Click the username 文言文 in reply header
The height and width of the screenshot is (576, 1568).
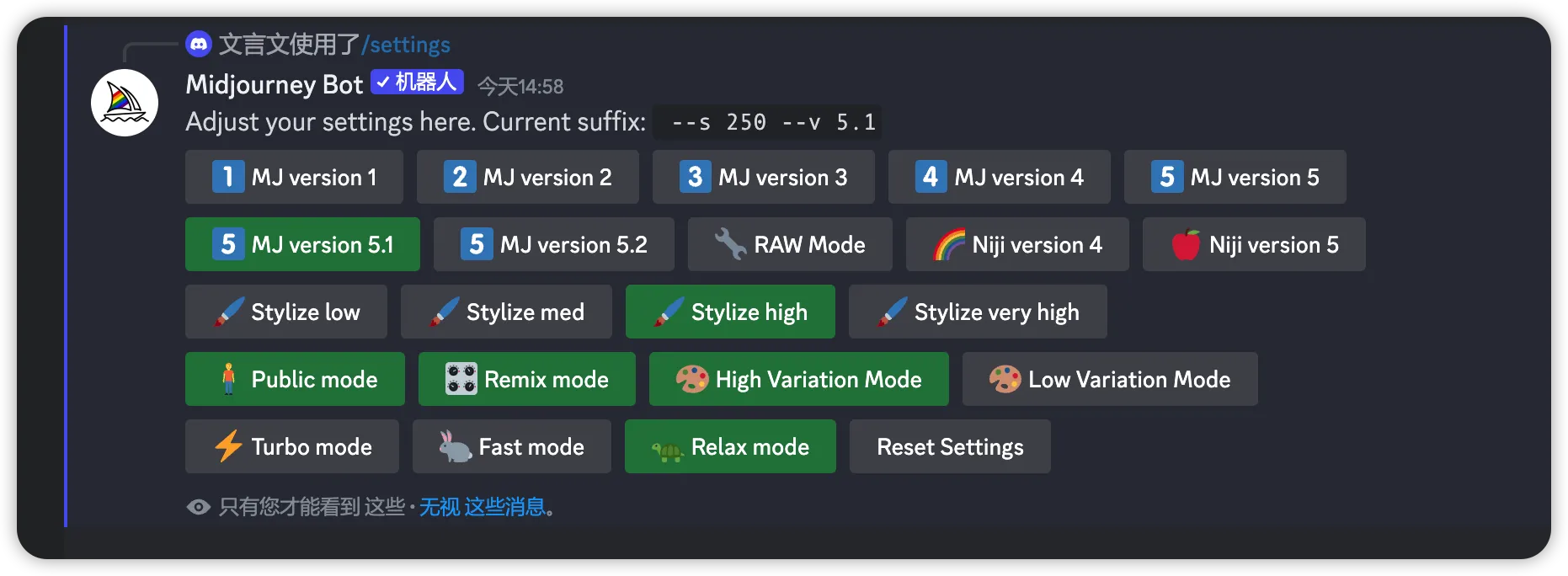[x=253, y=45]
